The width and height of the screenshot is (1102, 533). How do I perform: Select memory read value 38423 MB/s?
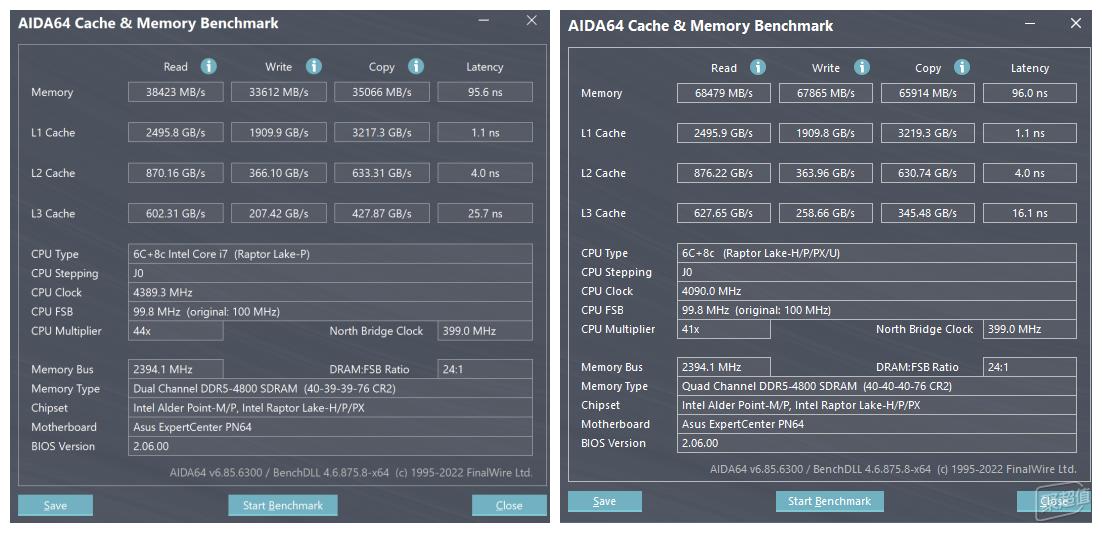(x=176, y=92)
